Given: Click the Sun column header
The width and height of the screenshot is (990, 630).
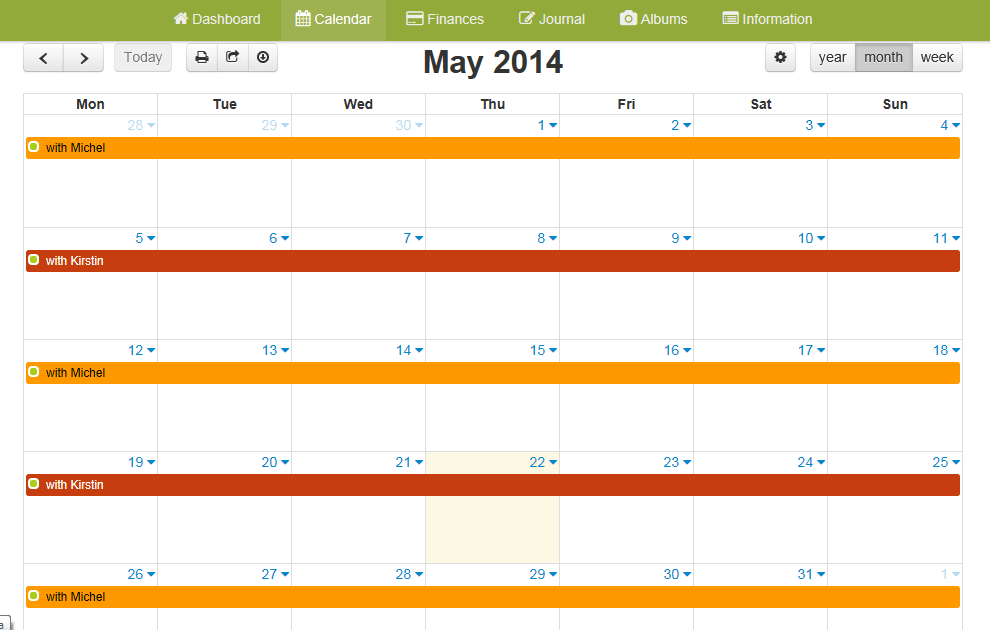Looking at the screenshot, I should (x=895, y=104).
